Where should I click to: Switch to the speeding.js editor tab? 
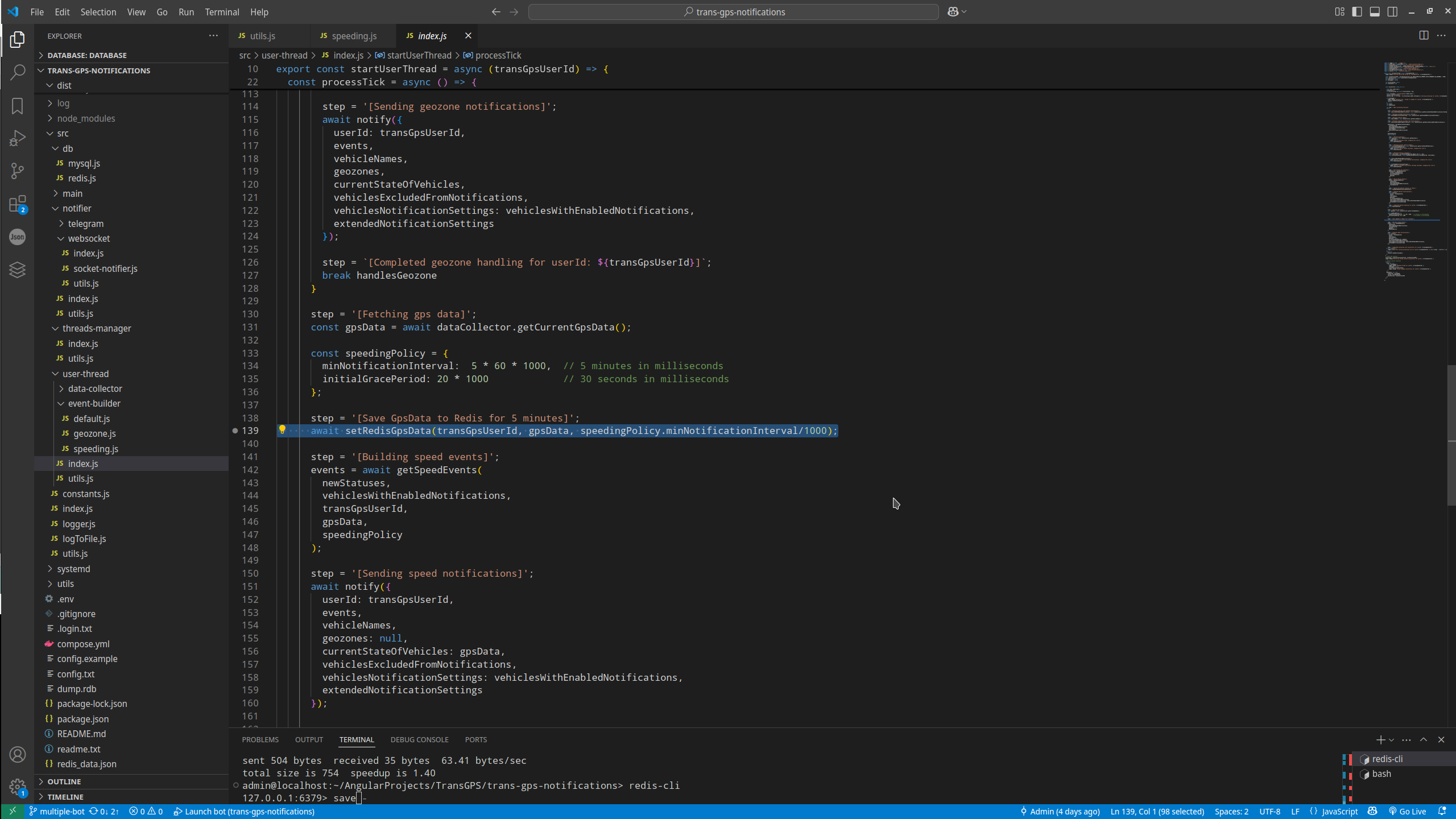353,36
